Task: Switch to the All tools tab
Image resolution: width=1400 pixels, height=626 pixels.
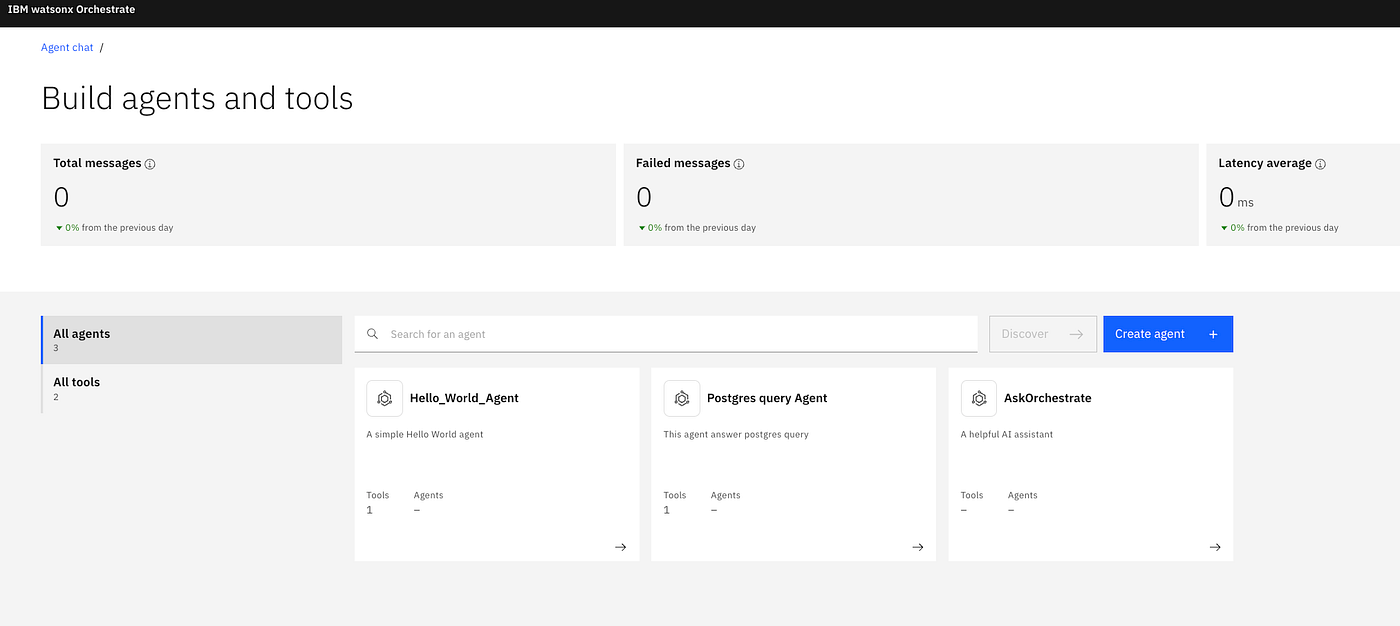Action: pos(192,388)
